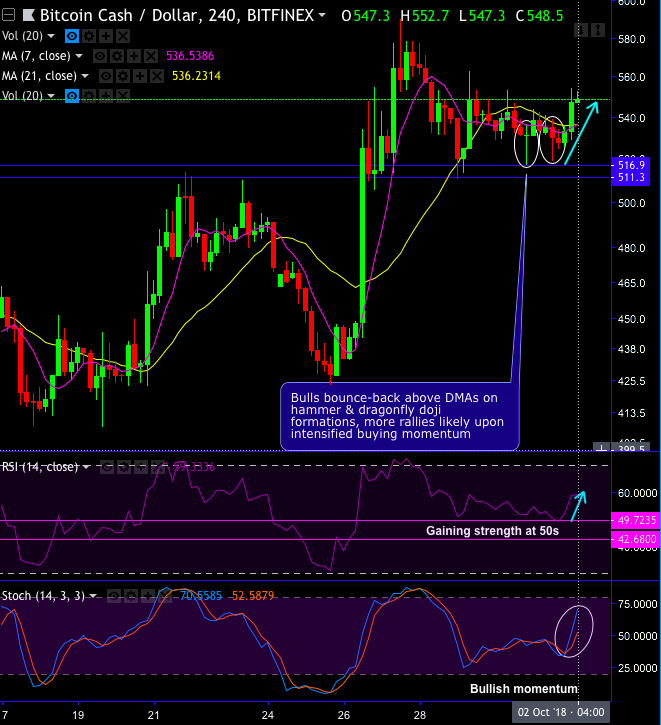
Task: Expand the RSI (14, close) dropdown arrow
Action: tap(86, 467)
